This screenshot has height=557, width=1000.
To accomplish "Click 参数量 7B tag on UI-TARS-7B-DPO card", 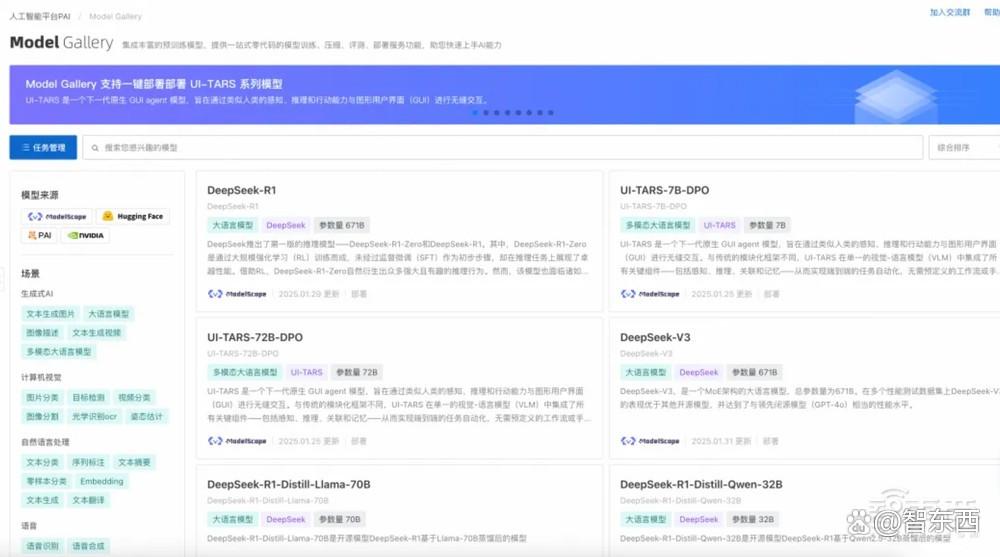I will click(767, 225).
